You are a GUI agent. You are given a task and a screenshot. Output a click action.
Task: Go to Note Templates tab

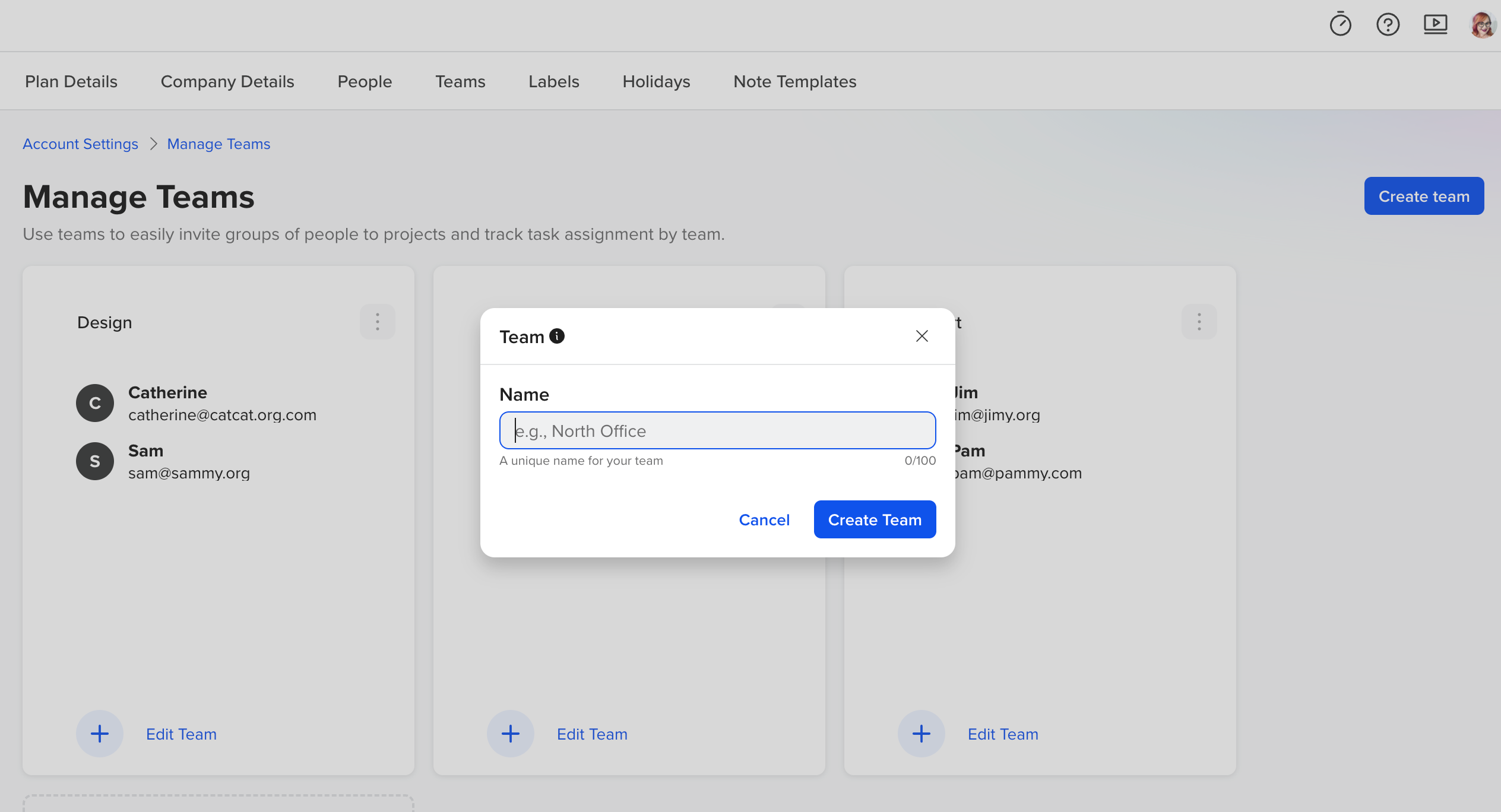(x=794, y=81)
